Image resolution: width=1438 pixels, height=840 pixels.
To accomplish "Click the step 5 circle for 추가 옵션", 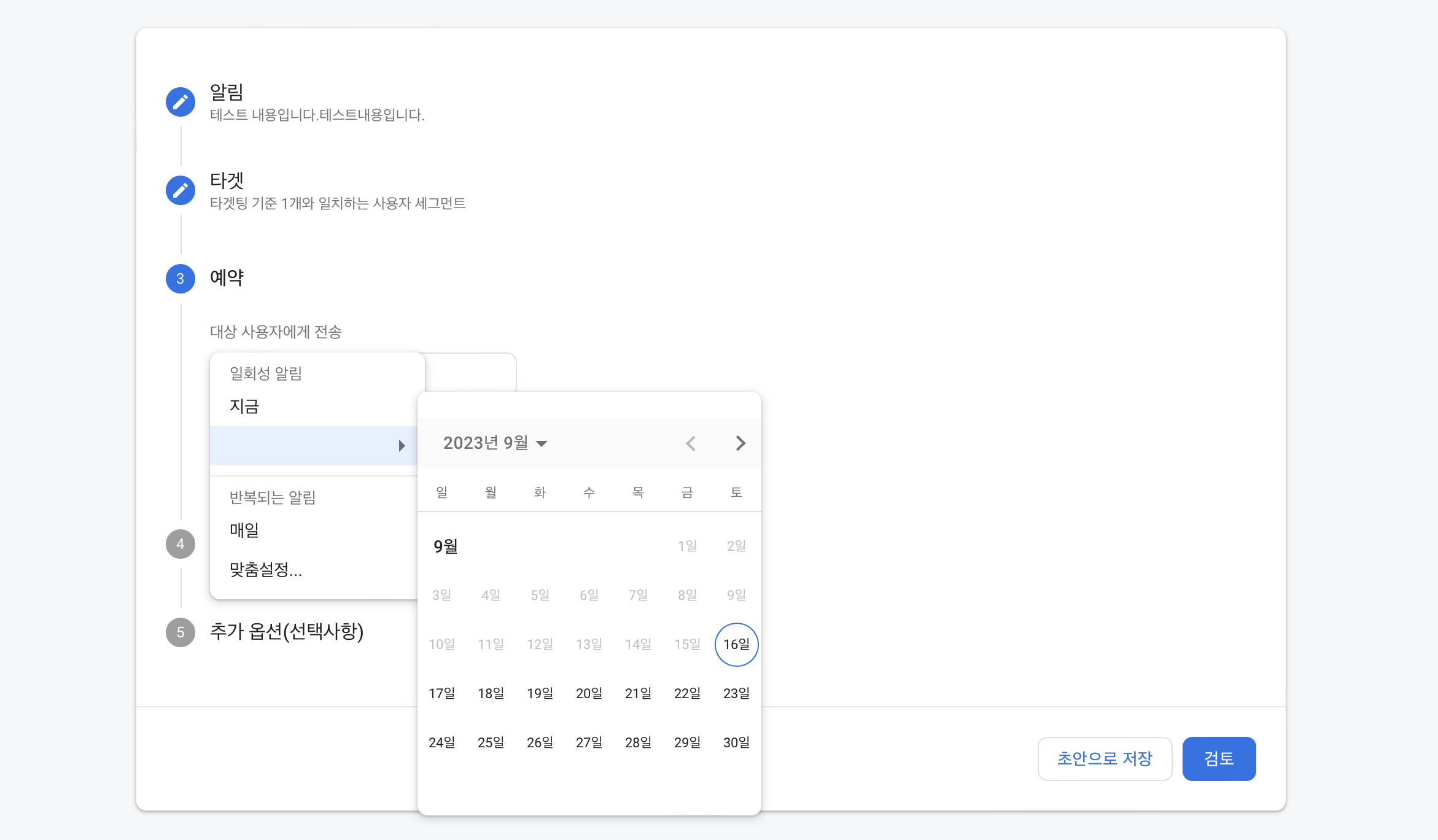I will [x=181, y=632].
